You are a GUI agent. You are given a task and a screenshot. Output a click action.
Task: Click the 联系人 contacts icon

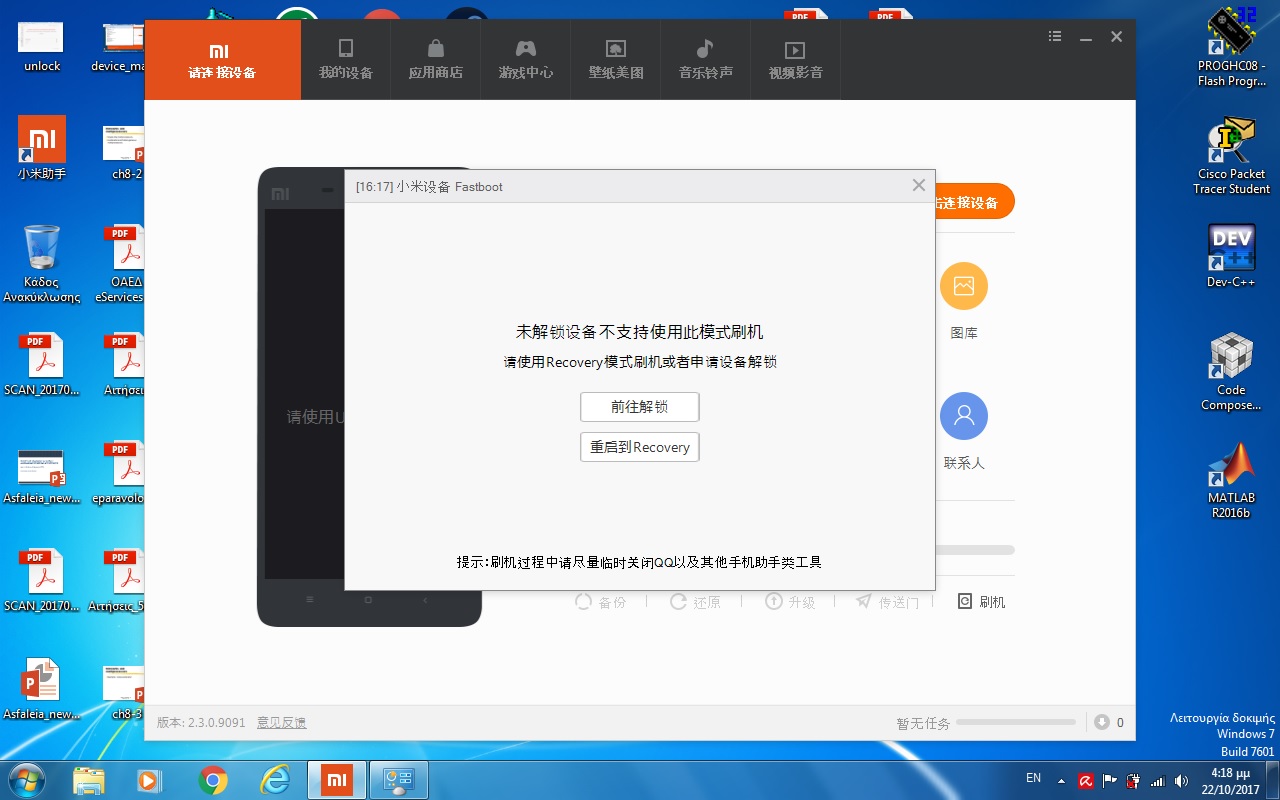point(963,417)
